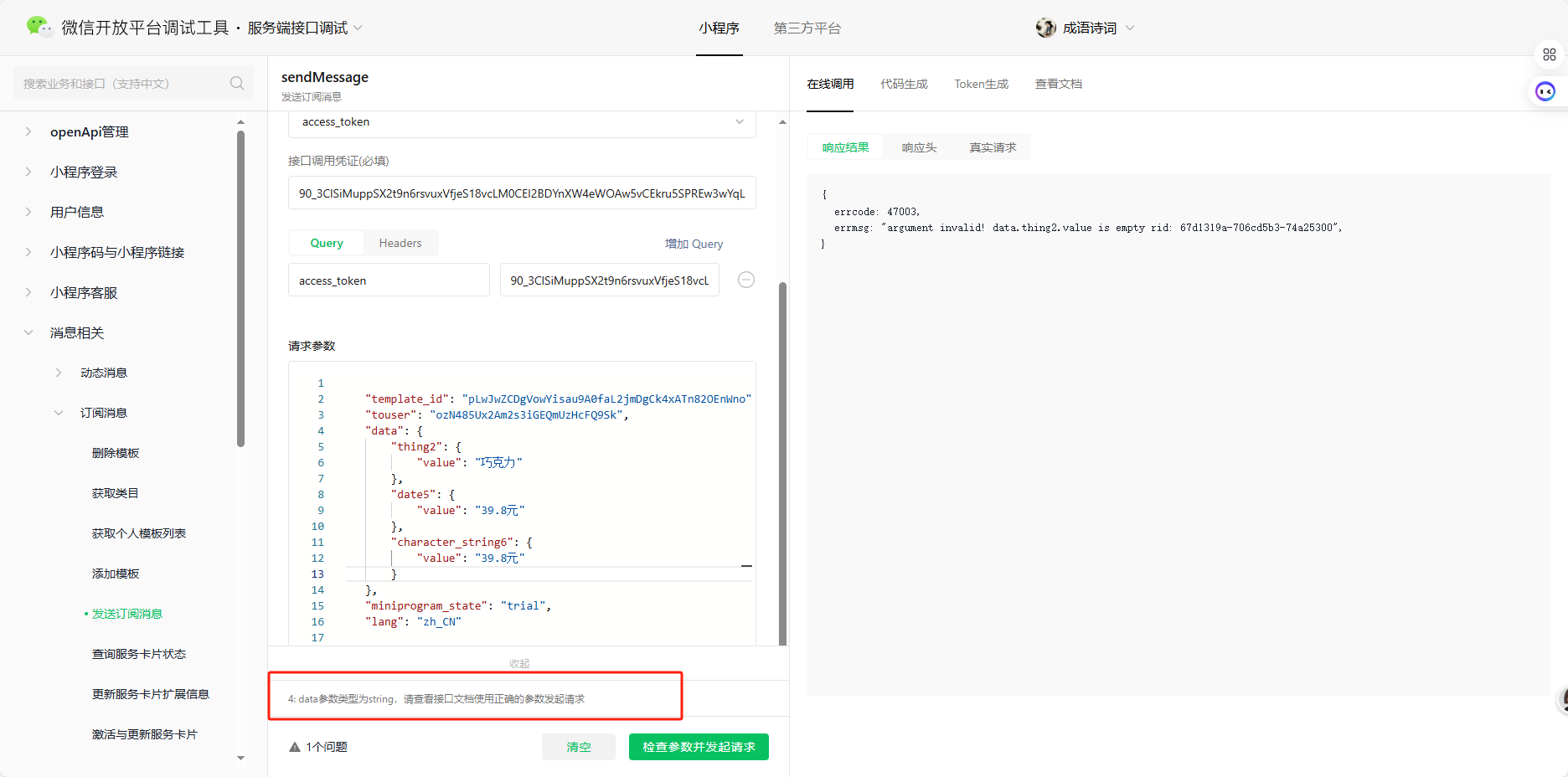Screen dimensions: 1568x777
Task: Click the sidebar scroll-up arrow
Action: pos(241,122)
